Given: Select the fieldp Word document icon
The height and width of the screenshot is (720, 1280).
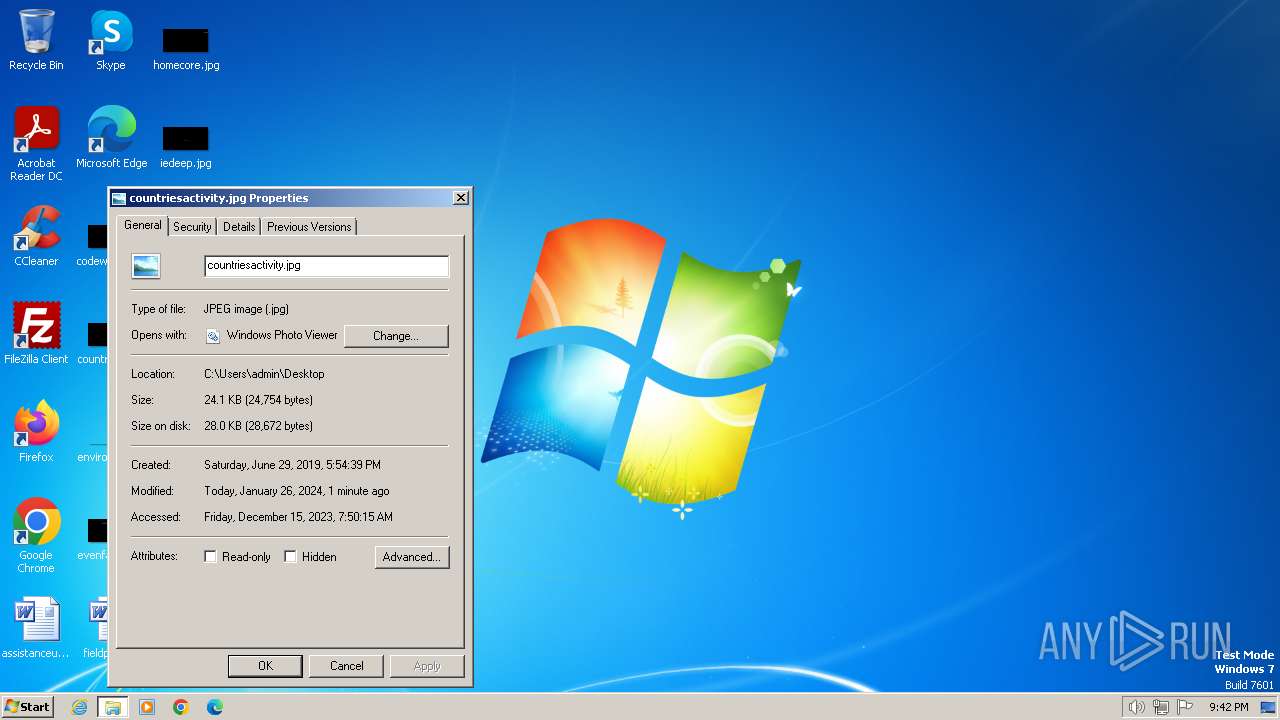Looking at the screenshot, I should tap(96, 628).
